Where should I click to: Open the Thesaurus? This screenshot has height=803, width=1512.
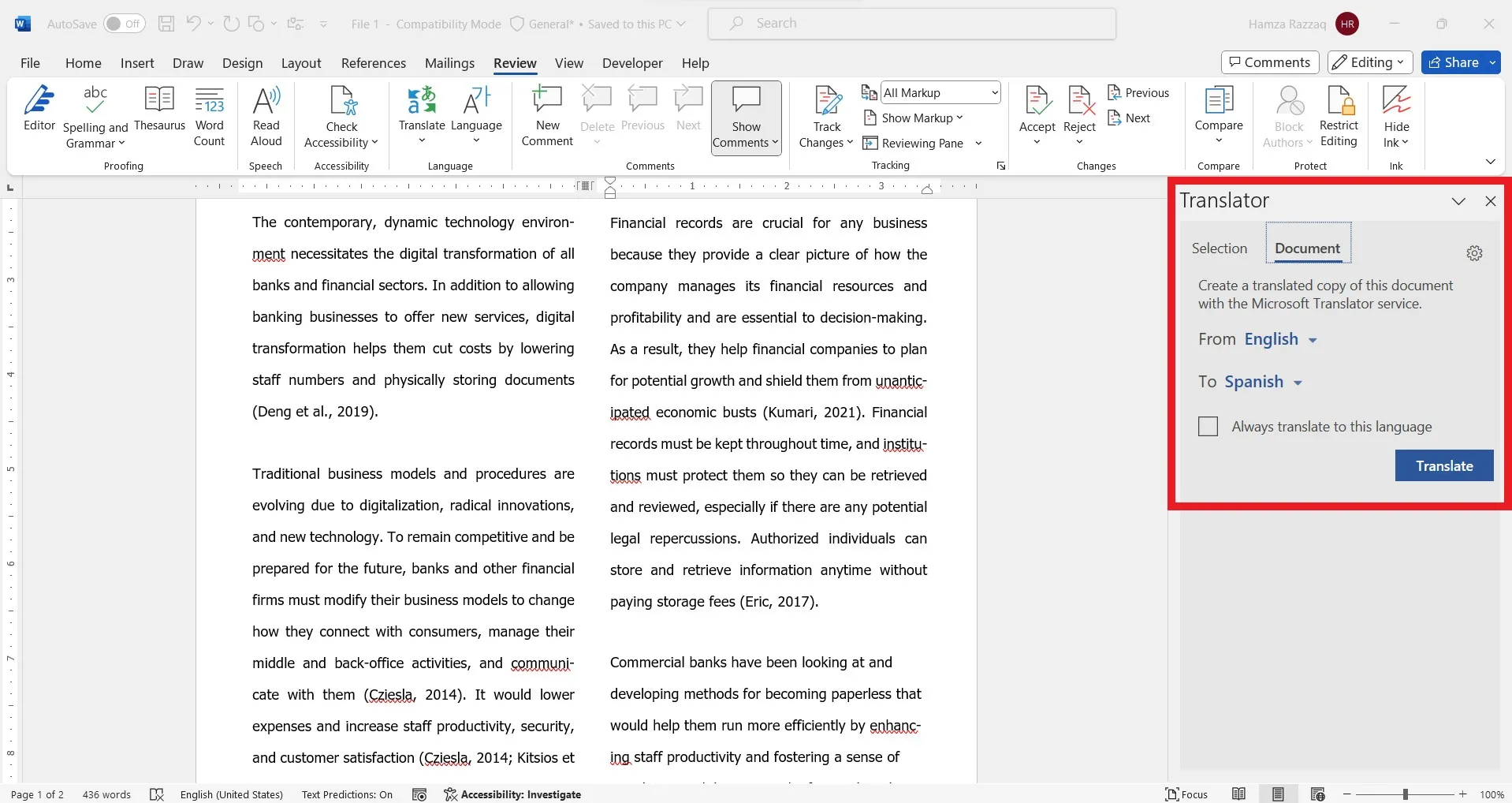pos(159,109)
